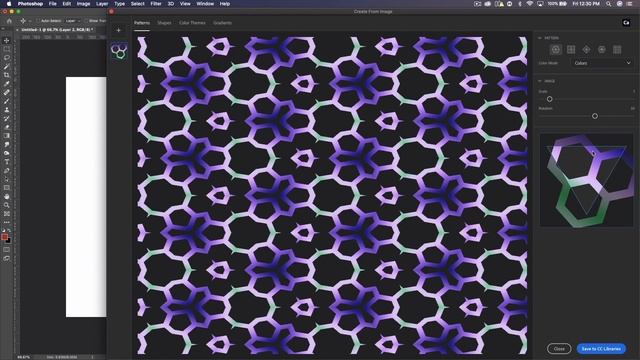Select the History Brush tool
This screenshot has width=640, height=360.
click(x=7, y=118)
